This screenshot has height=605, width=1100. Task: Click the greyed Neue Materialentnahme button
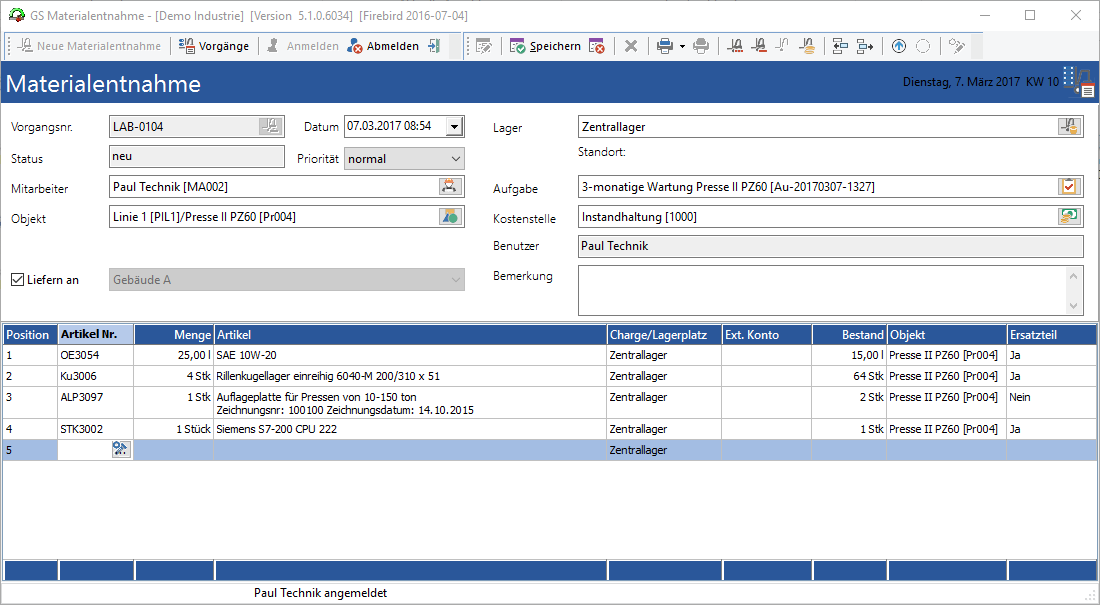tap(89, 46)
